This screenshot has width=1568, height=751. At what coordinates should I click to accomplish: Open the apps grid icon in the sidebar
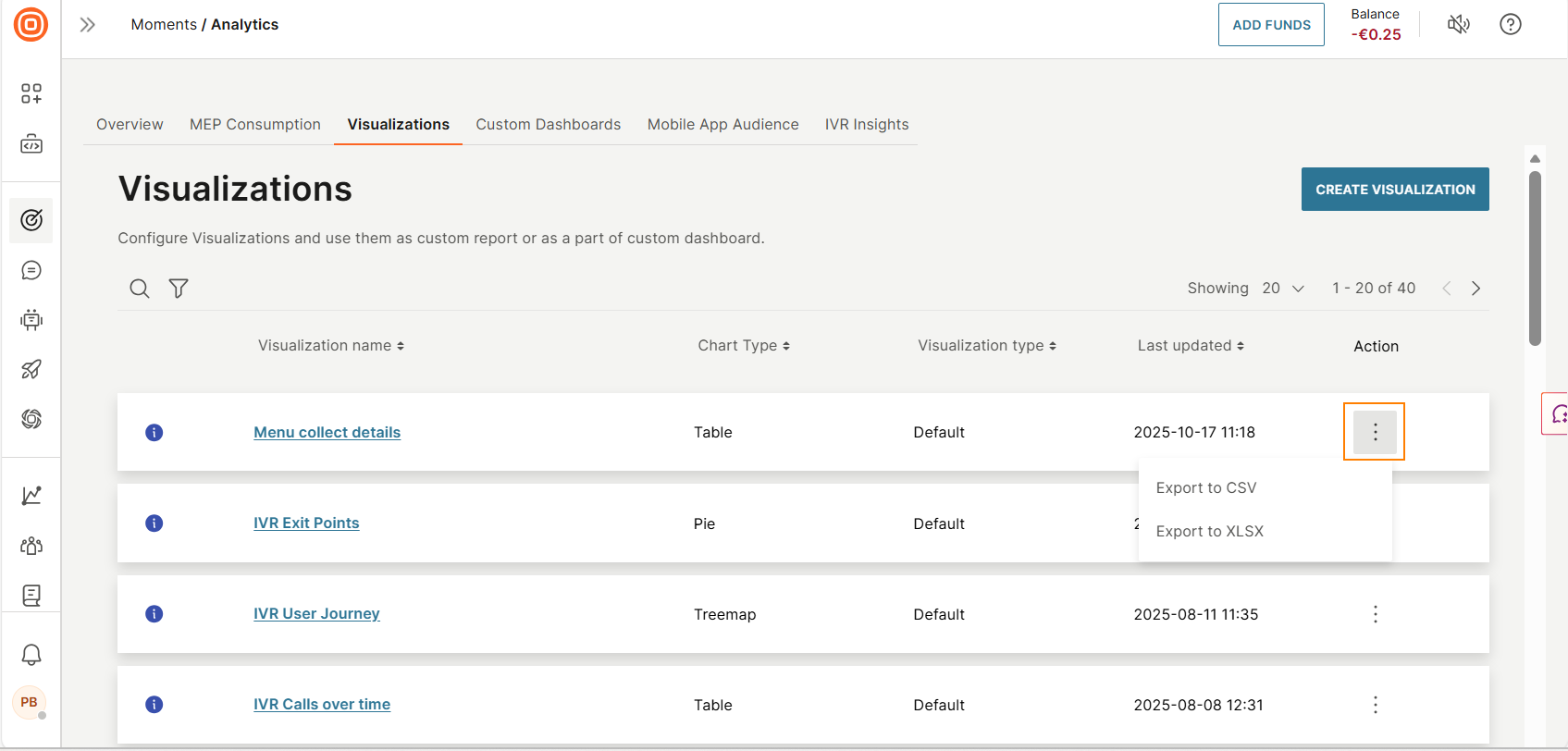(31, 93)
